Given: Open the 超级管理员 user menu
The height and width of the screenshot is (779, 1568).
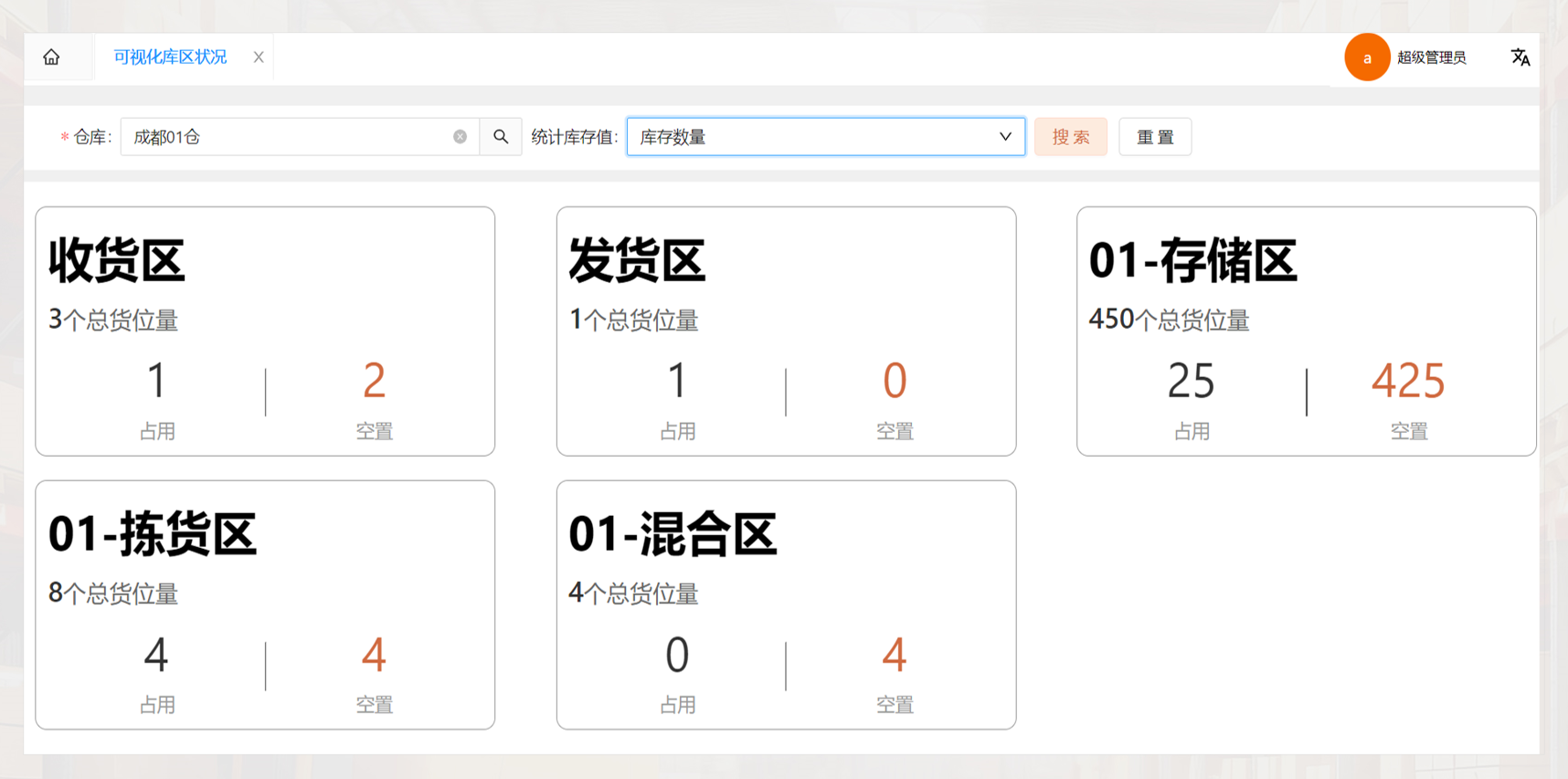Looking at the screenshot, I should tap(1431, 58).
